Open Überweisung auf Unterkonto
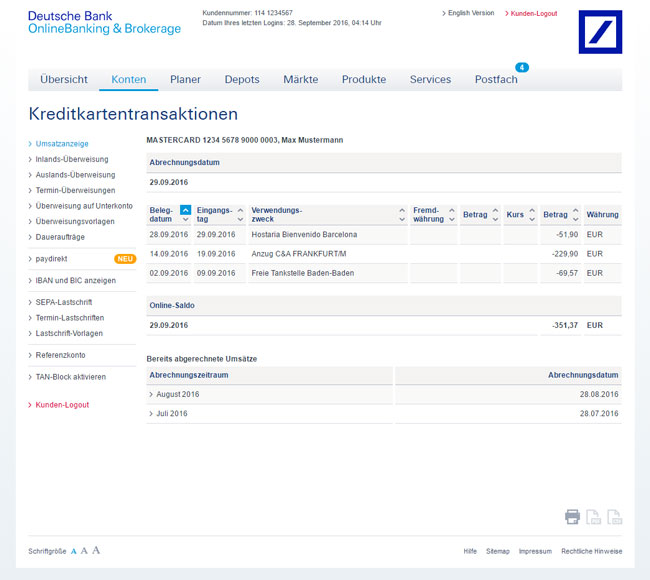Image resolution: width=650 pixels, height=580 pixels. 80,206
